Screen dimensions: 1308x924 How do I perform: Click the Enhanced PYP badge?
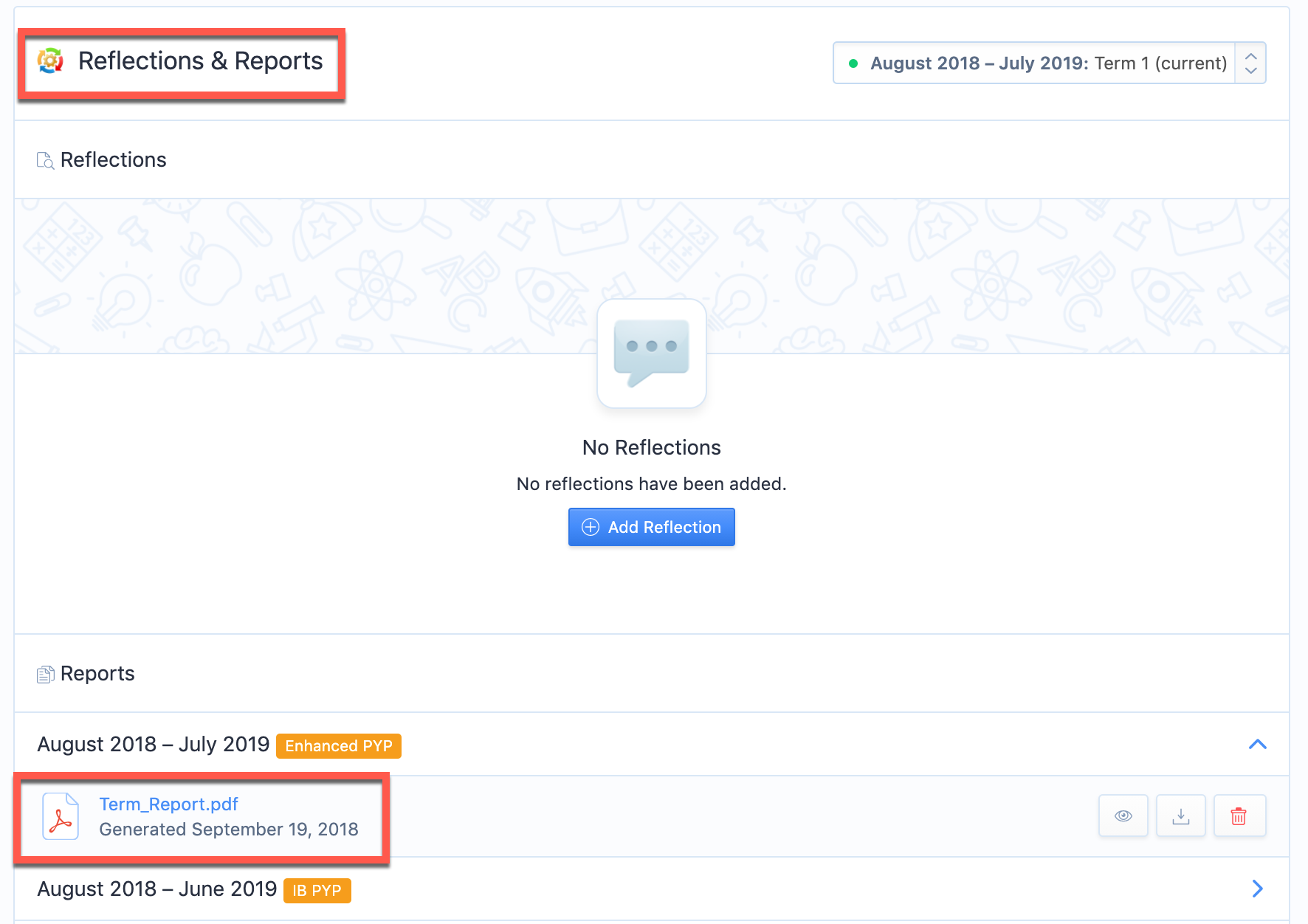point(339,745)
